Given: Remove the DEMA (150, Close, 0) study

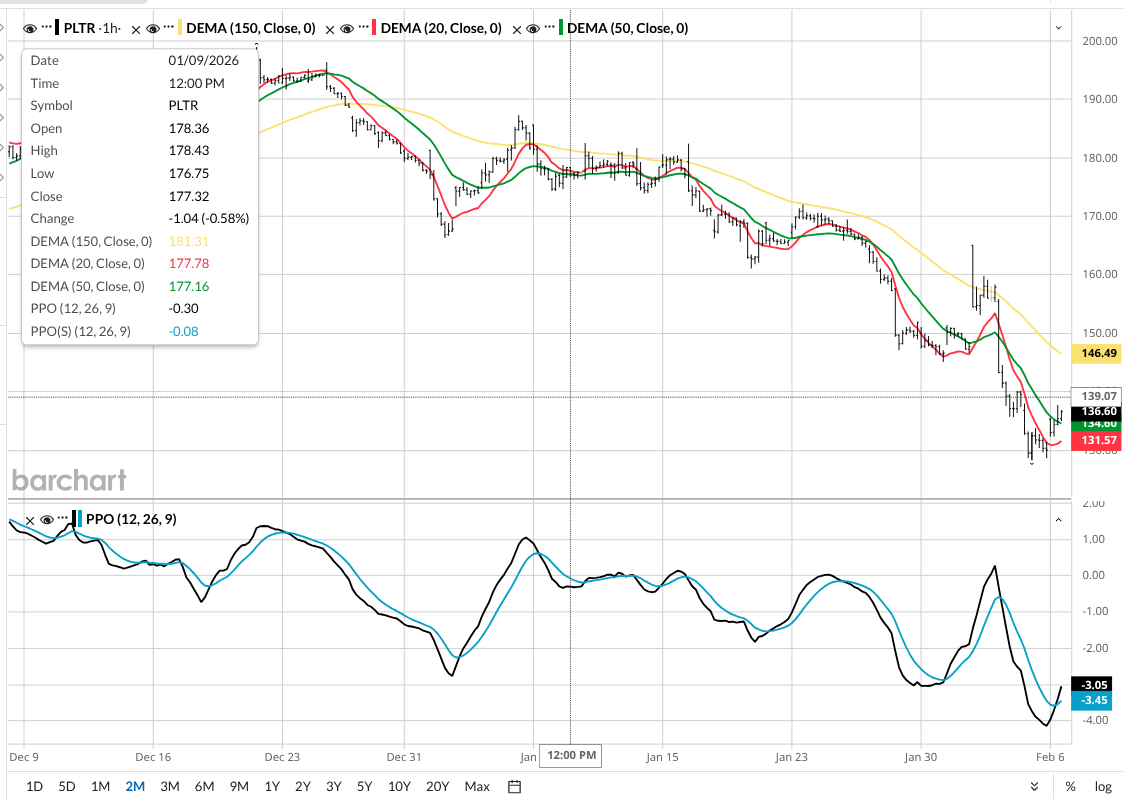Looking at the screenshot, I should click(x=136, y=29).
